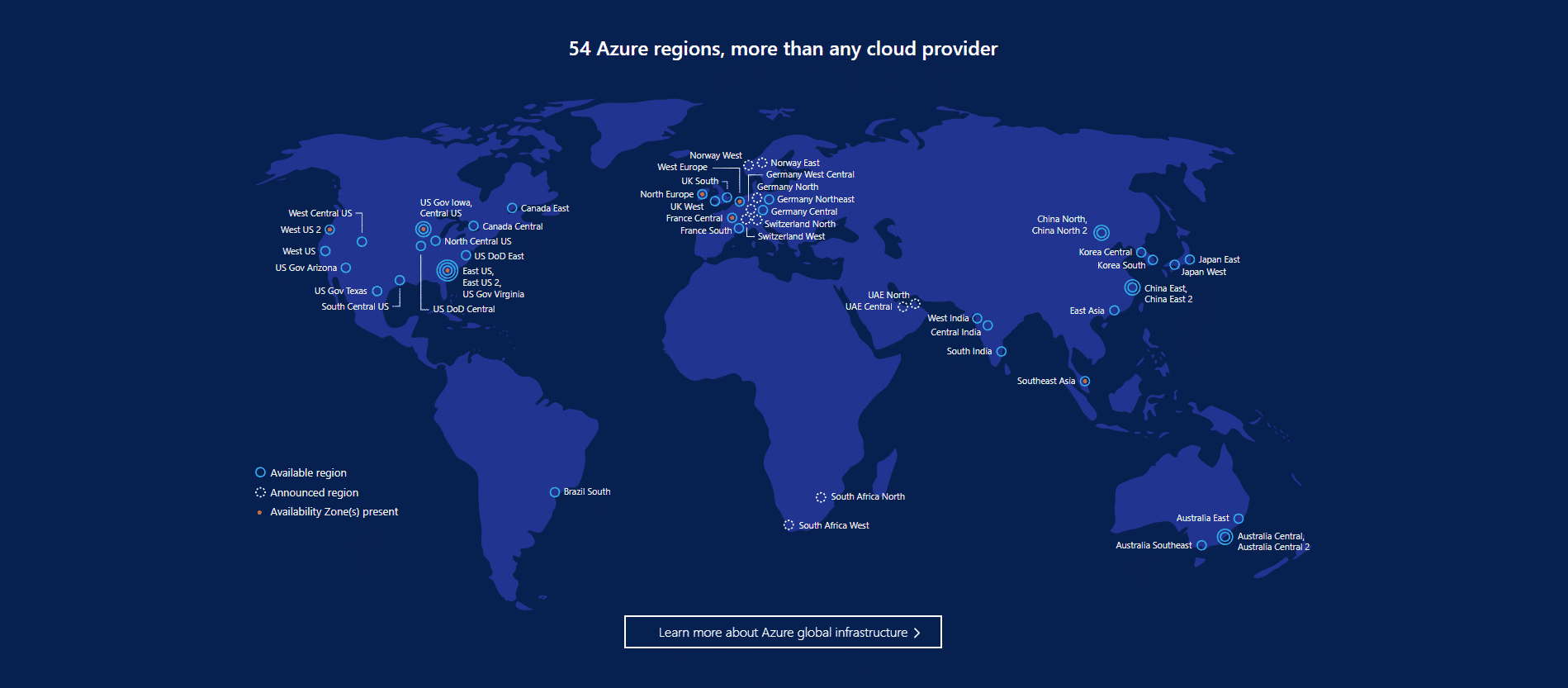Select the Central India region marker
1568x688 pixels.
tap(988, 325)
